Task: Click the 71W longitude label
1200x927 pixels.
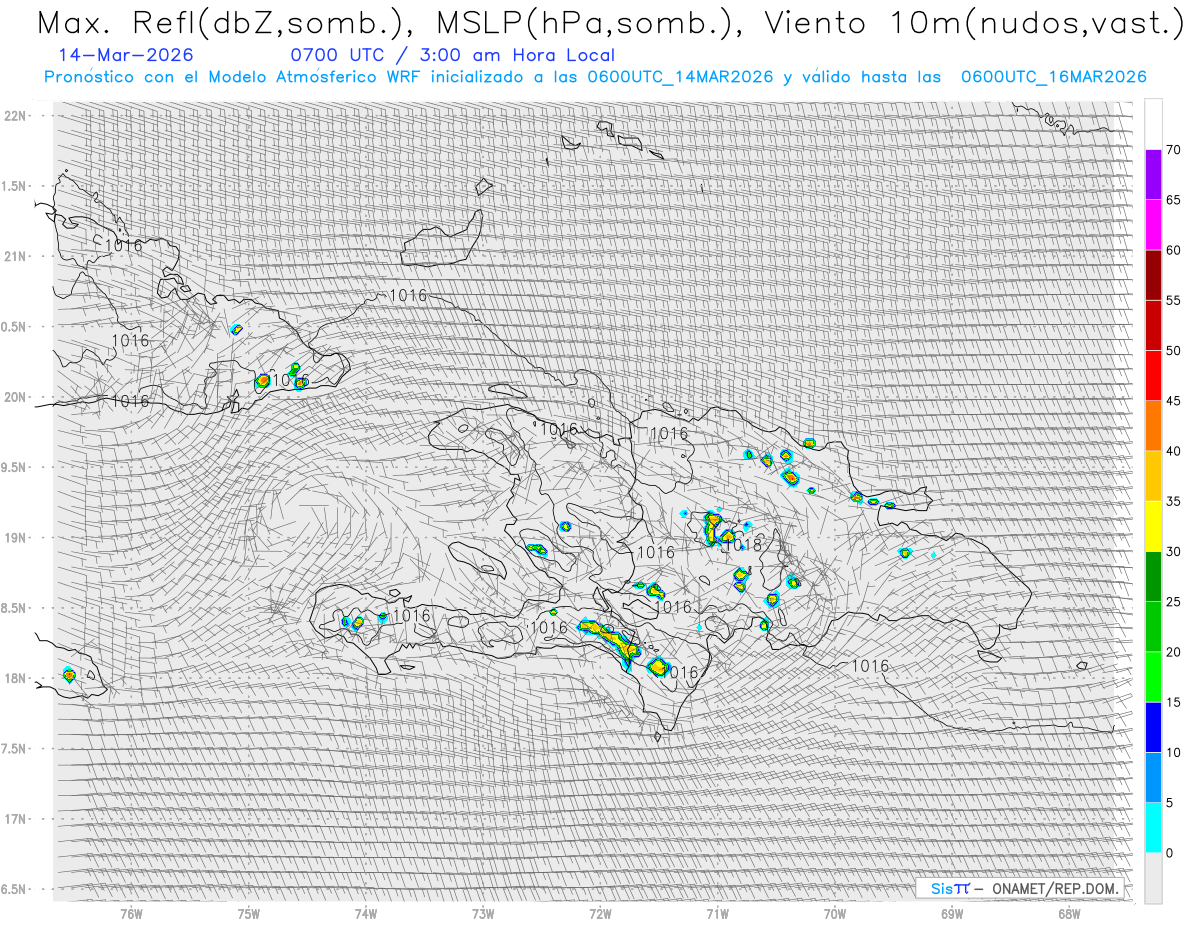Action: [717, 914]
